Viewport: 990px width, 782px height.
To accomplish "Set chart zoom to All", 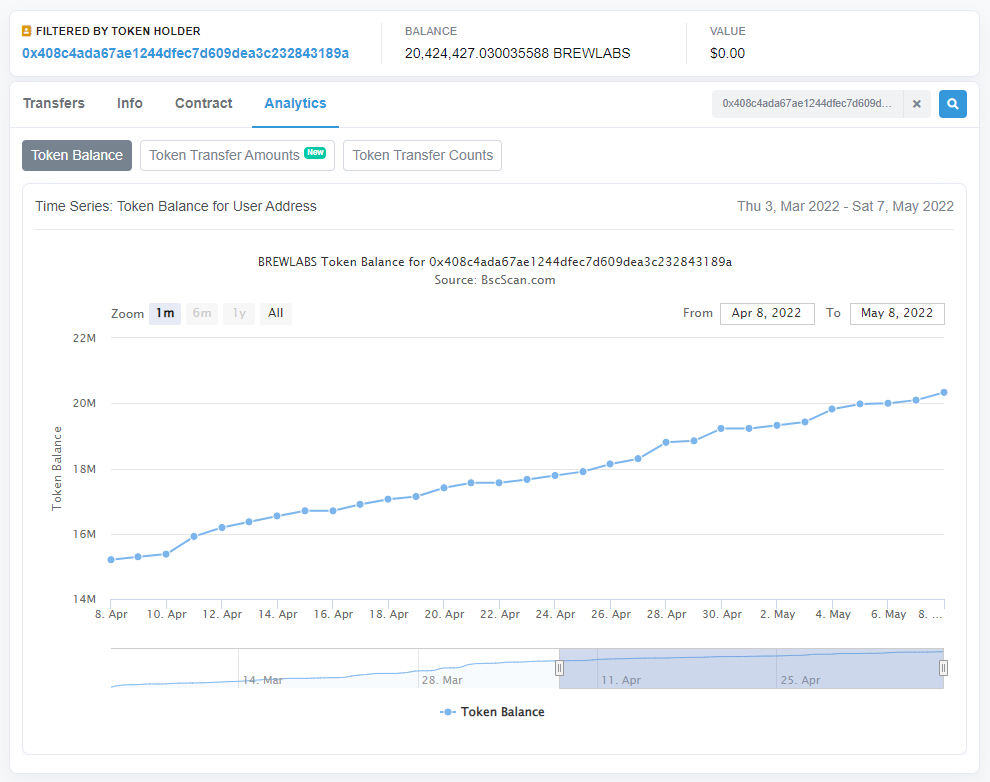I will pyautogui.click(x=275, y=314).
